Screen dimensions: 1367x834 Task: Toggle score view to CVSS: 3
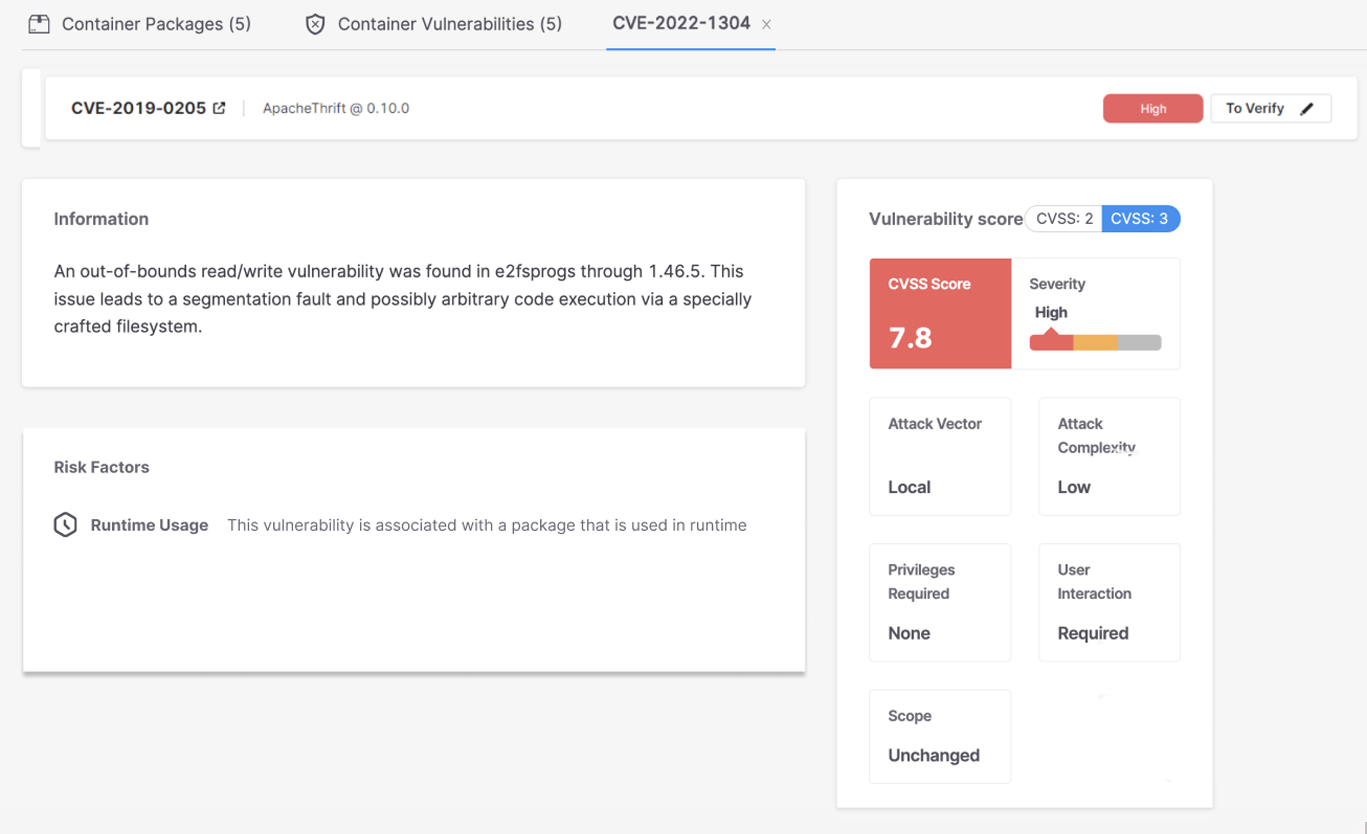(x=1140, y=219)
